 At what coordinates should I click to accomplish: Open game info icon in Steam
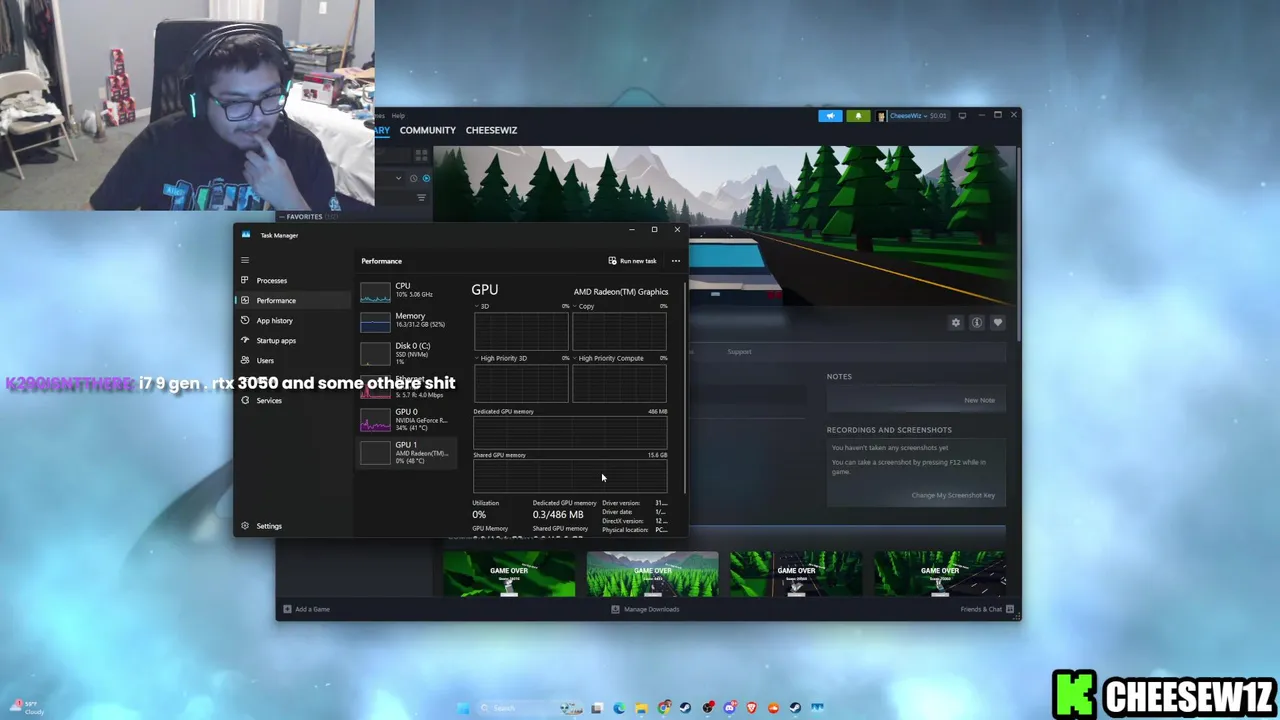click(977, 322)
